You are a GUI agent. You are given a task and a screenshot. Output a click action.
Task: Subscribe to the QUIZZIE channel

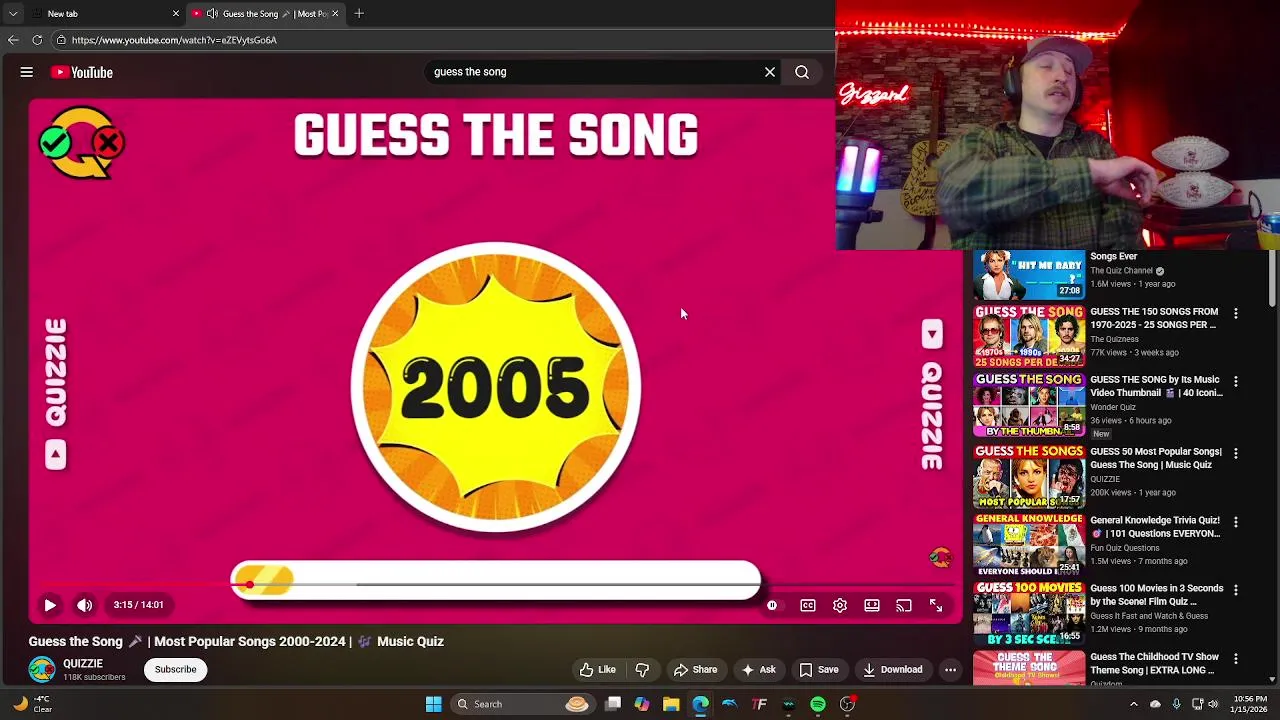(x=175, y=669)
